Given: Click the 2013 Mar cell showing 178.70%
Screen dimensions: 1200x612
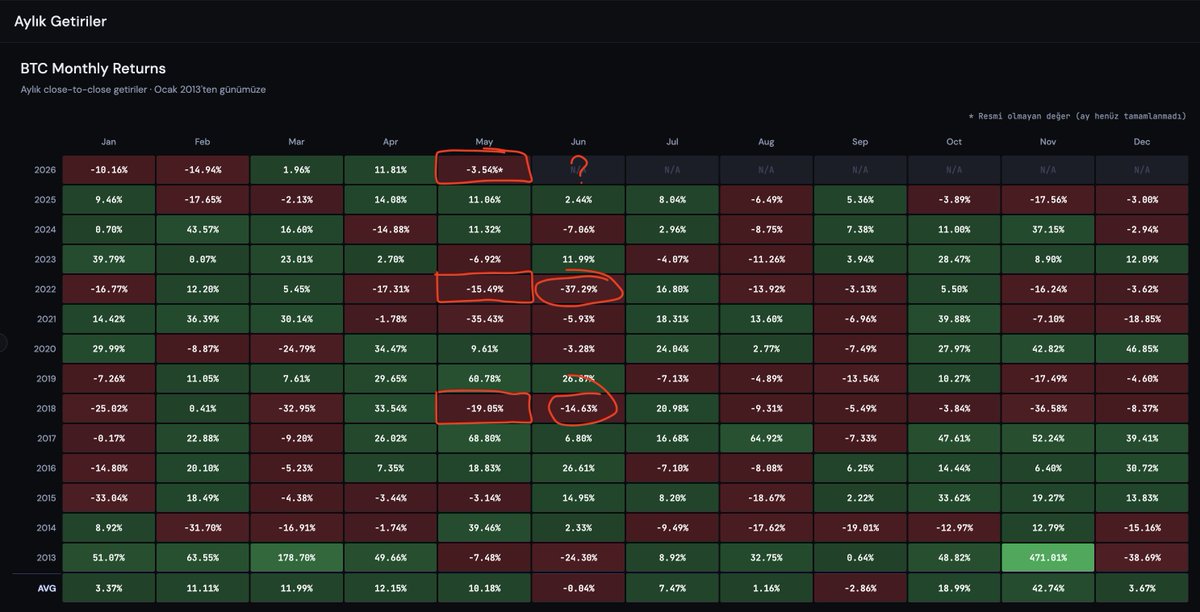Looking at the screenshot, I should tap(296, 557).
